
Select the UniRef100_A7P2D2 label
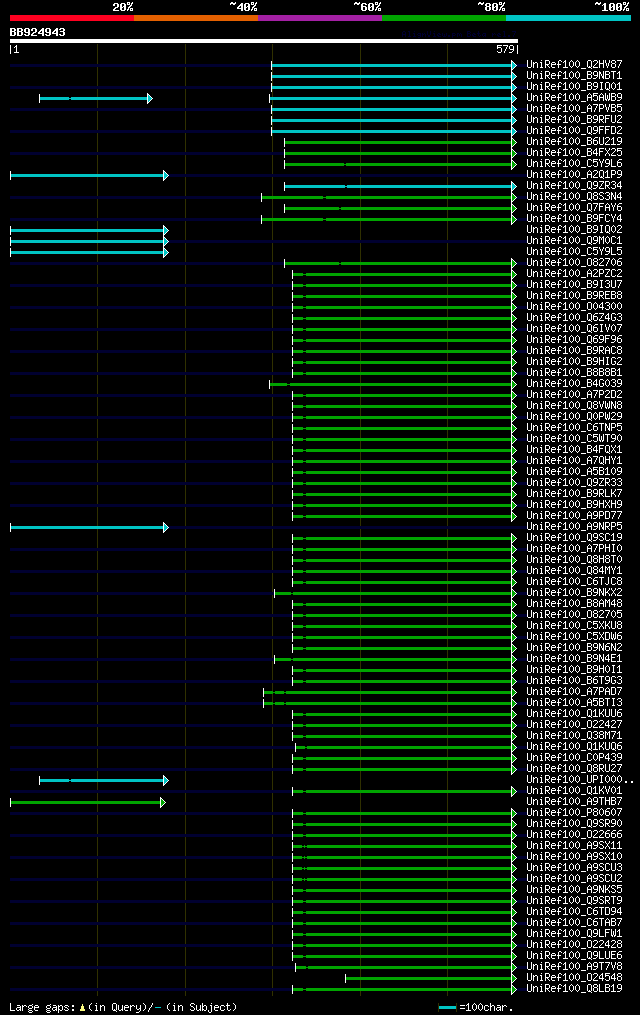click(x=574, y=395)
